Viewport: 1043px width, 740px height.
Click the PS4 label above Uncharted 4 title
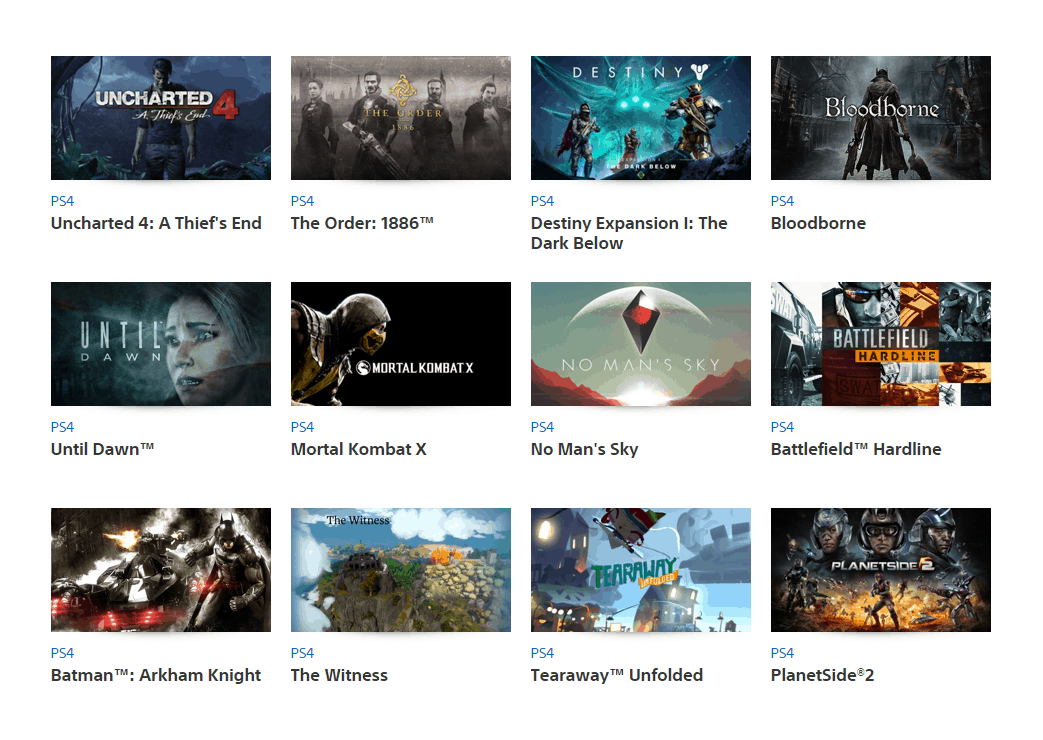(63, 201)
